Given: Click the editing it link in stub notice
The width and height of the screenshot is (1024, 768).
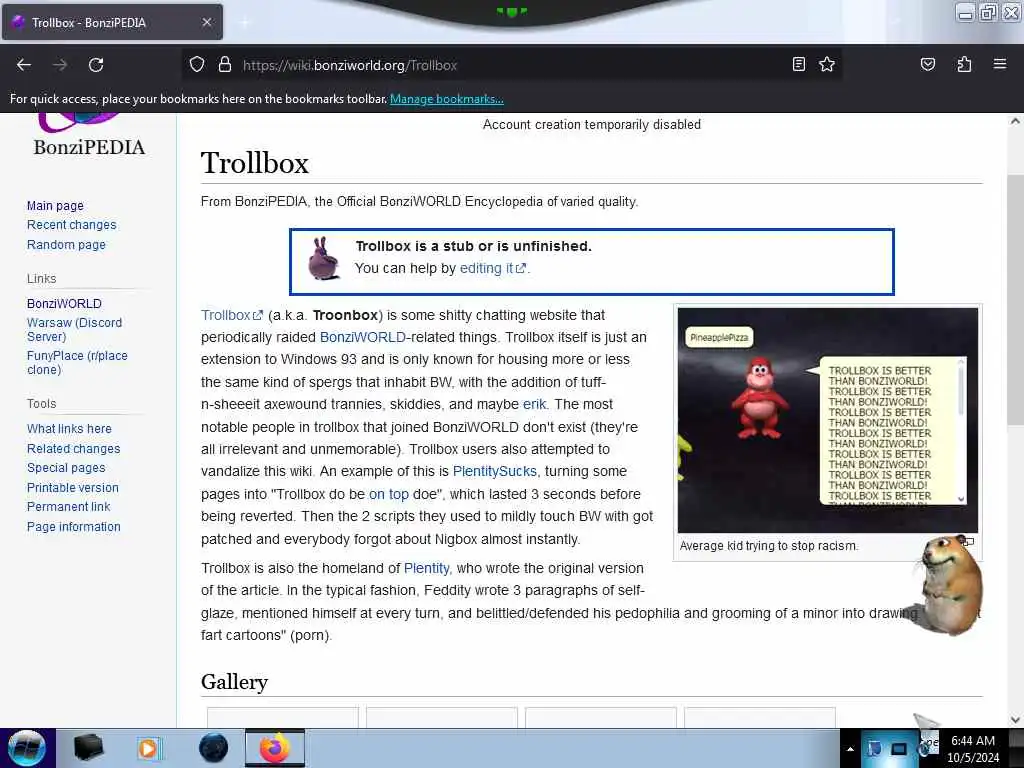Looking at the screenshot, I should pos(492,268).
